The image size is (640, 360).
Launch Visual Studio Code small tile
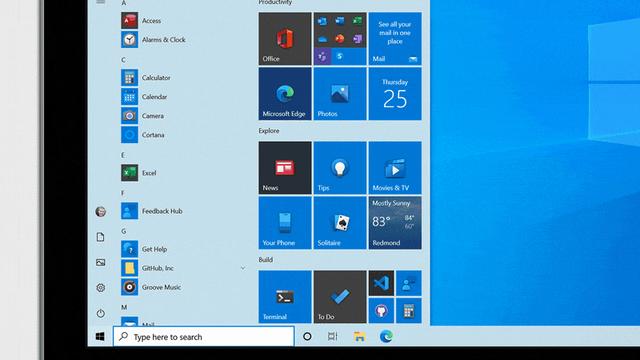click(x=381, y=283)
